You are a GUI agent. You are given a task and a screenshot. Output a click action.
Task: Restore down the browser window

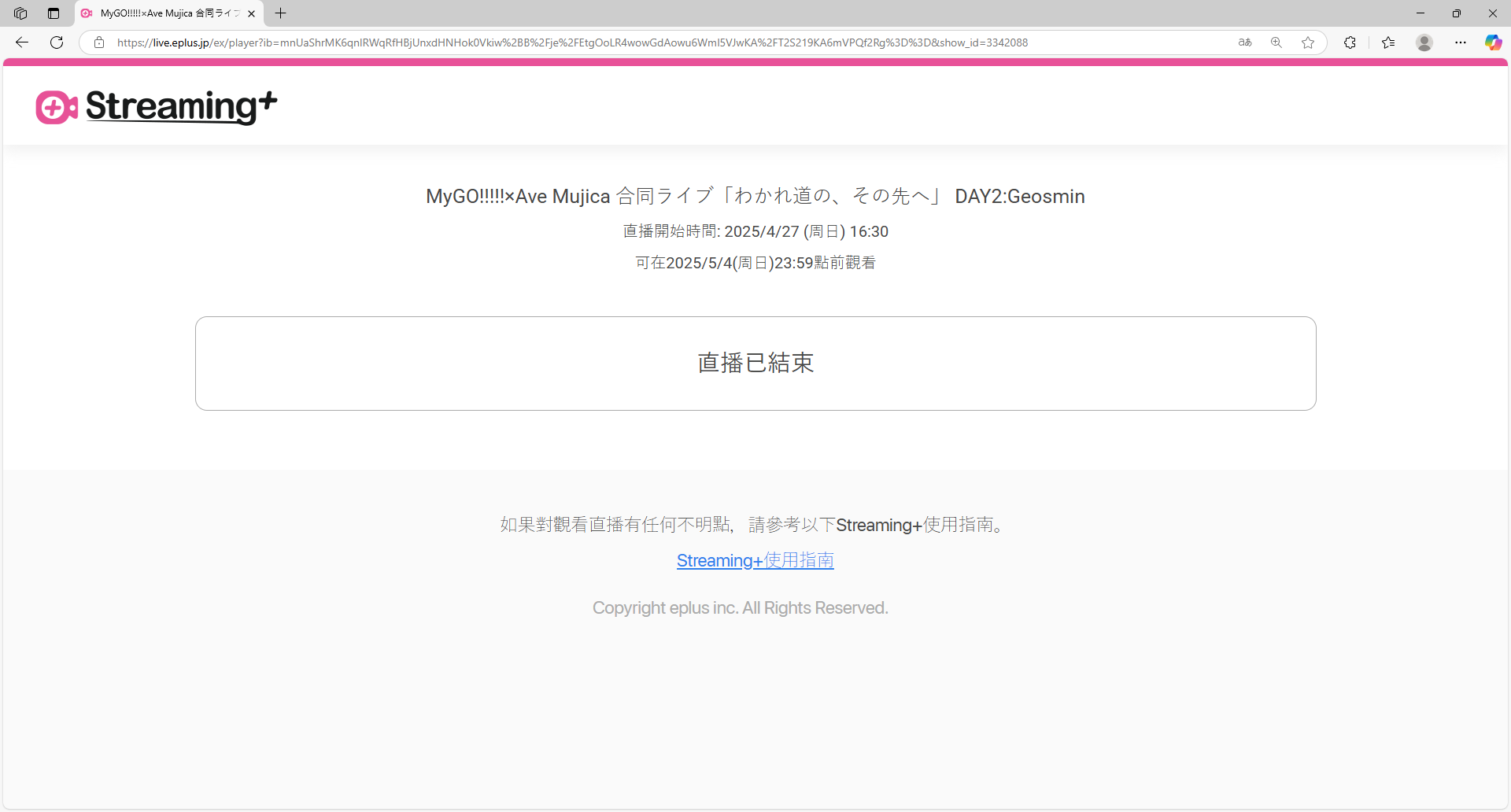click(x=1457, y=13)
